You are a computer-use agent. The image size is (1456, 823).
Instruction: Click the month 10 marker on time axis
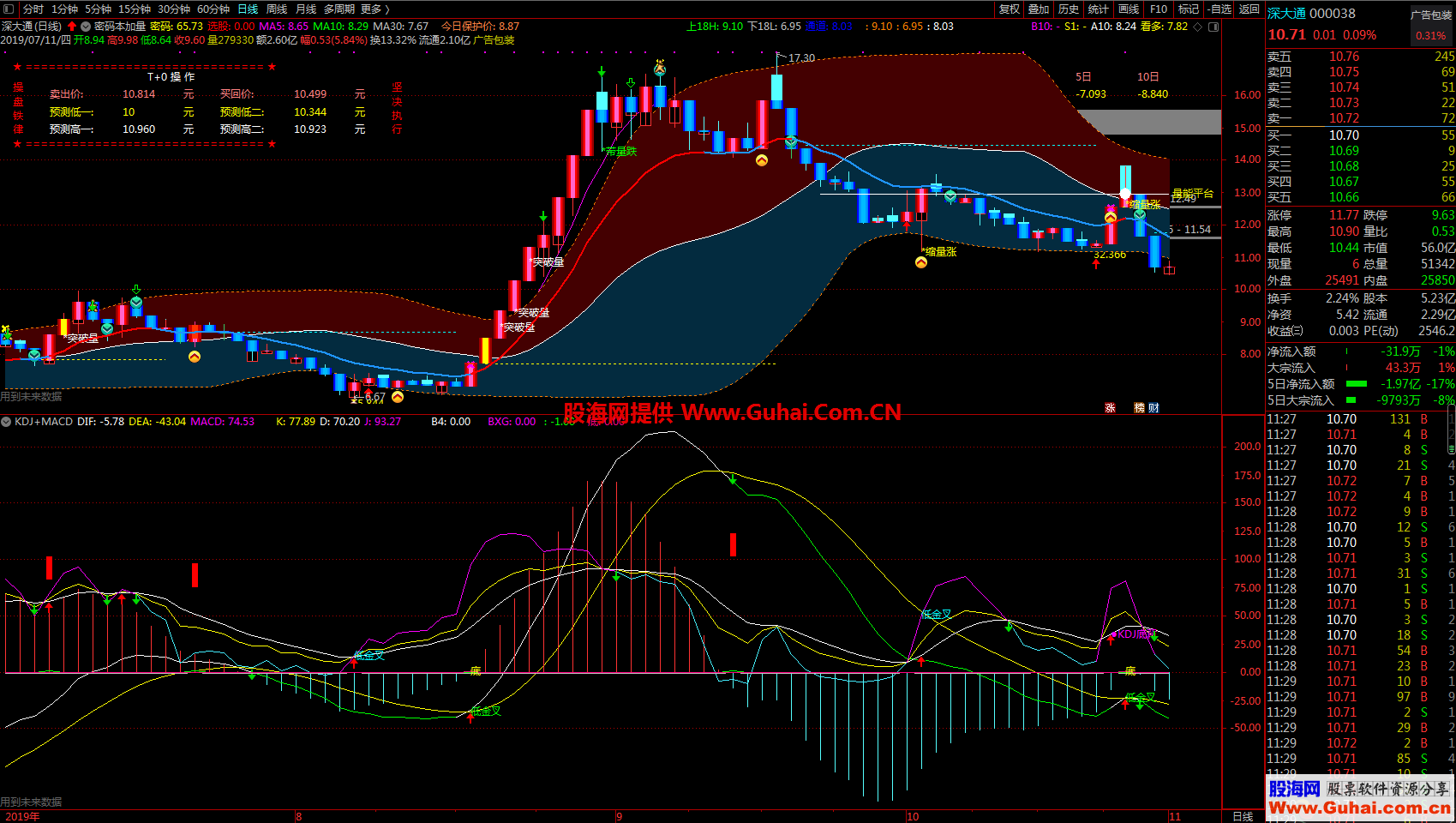[913, 816]
